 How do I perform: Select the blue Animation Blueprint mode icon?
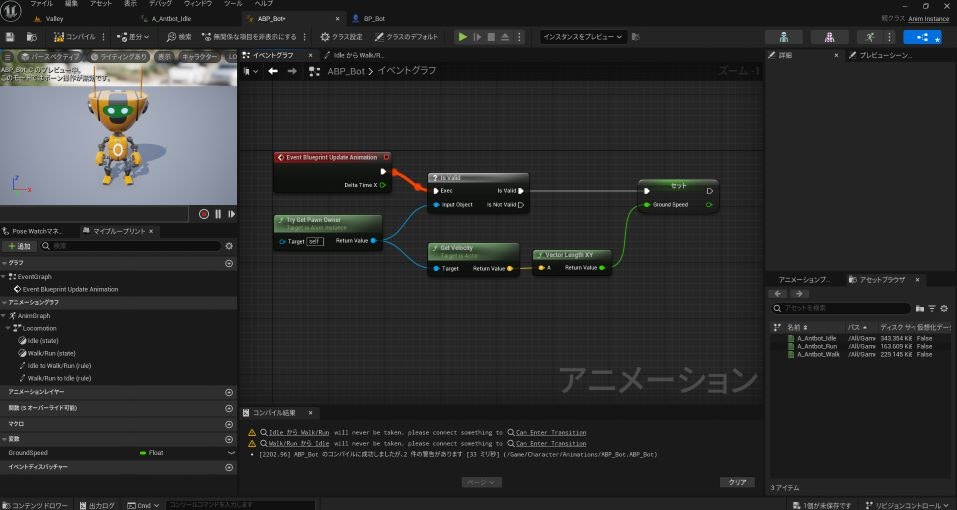922,37
